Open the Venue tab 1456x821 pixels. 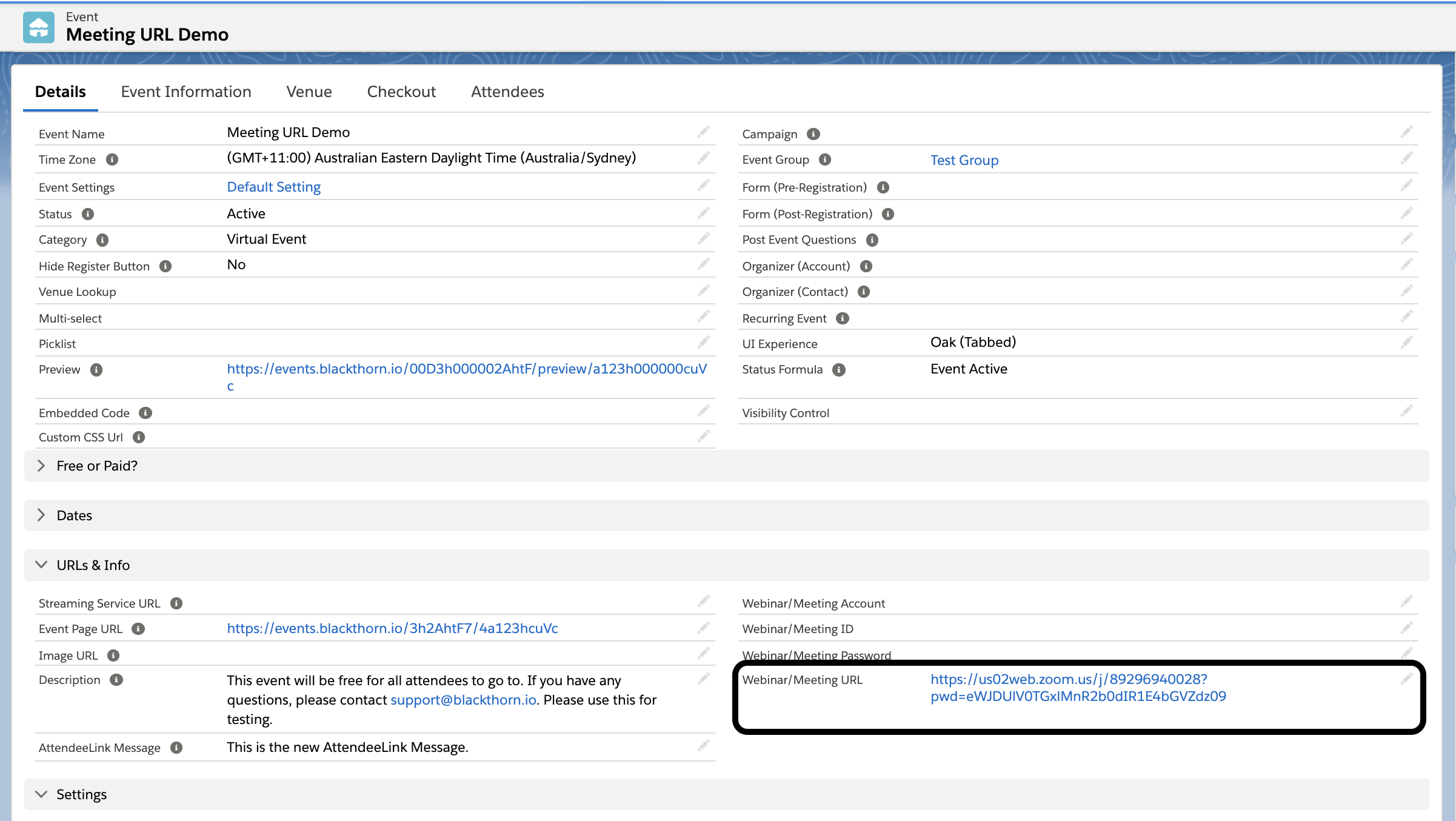[309, 92]
